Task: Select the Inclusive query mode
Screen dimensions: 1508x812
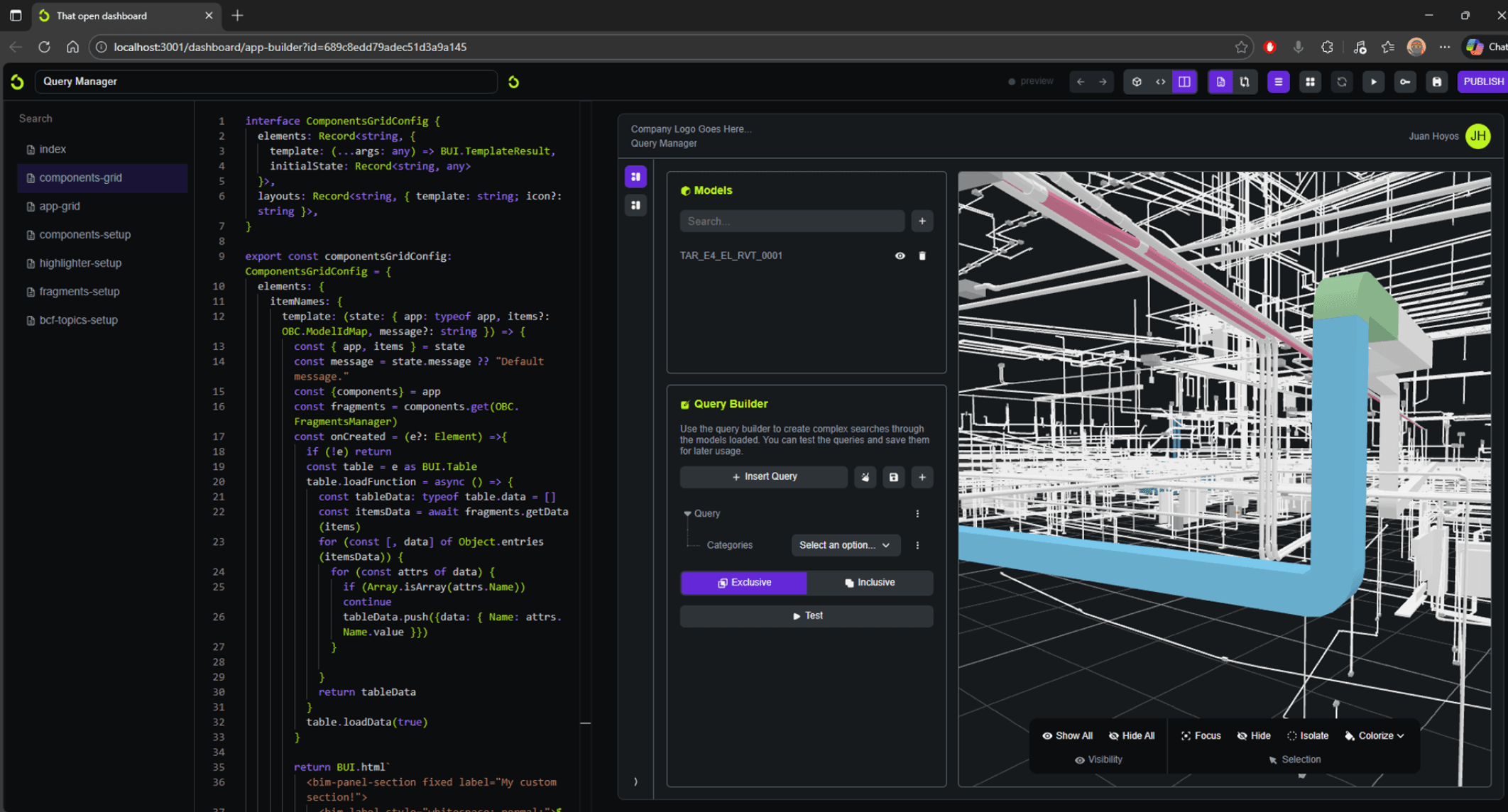Action: pyautogui.click(x=870, y=583)
